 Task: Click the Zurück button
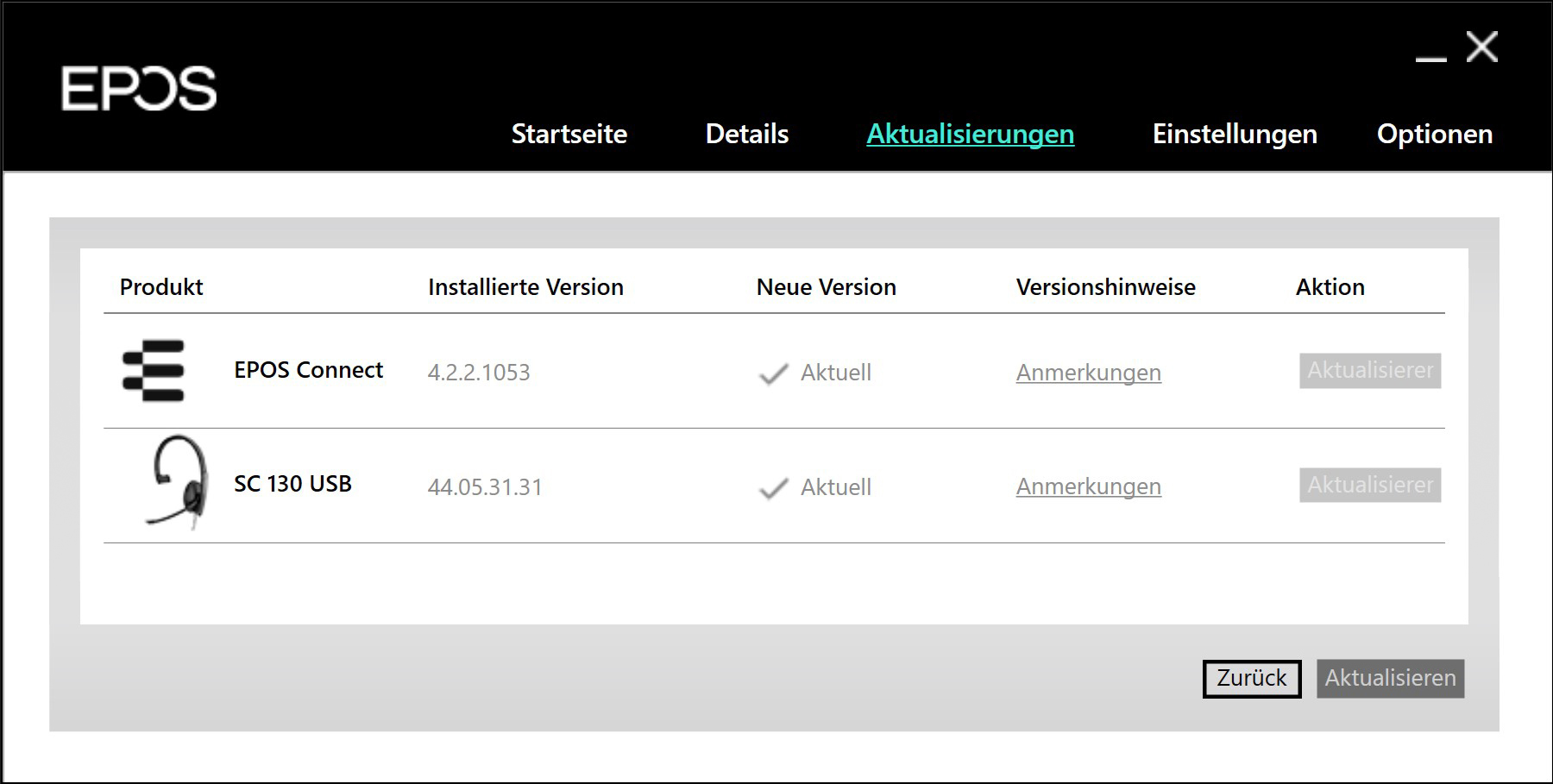coord(1251,679)
